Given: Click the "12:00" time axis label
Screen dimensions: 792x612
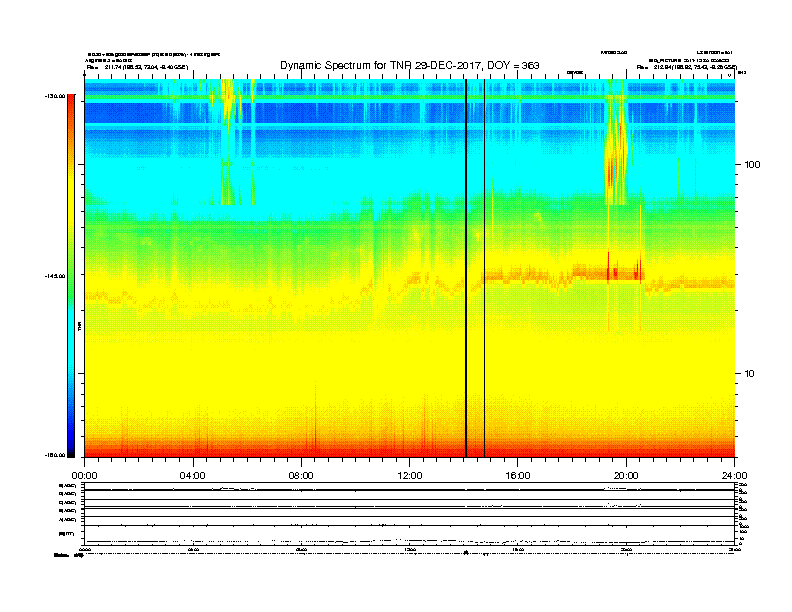Looking at the screenshot, I should [x=410, y=476].
